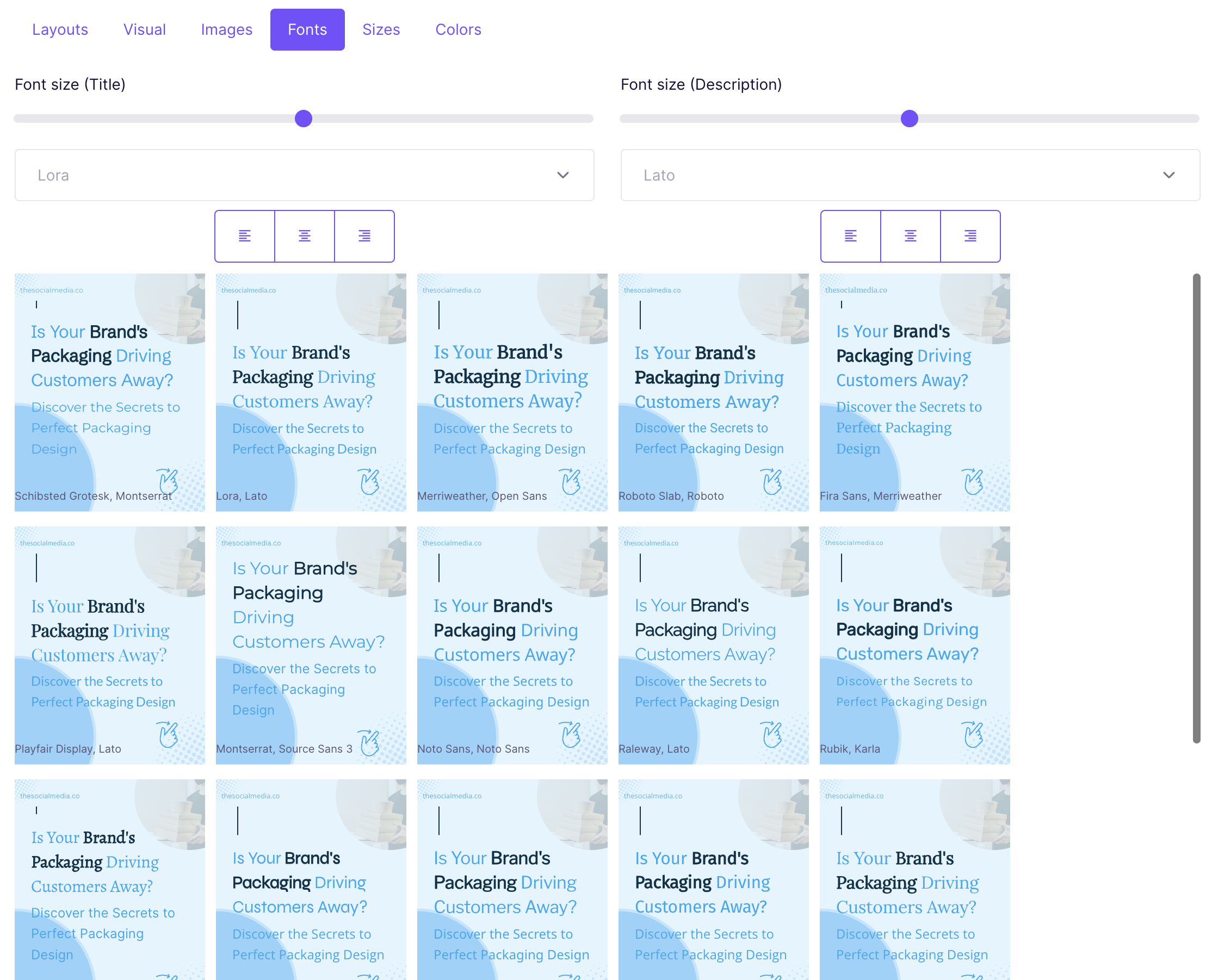1212x980 pixels.
Task: Center-align the description text
Action: 911,236
